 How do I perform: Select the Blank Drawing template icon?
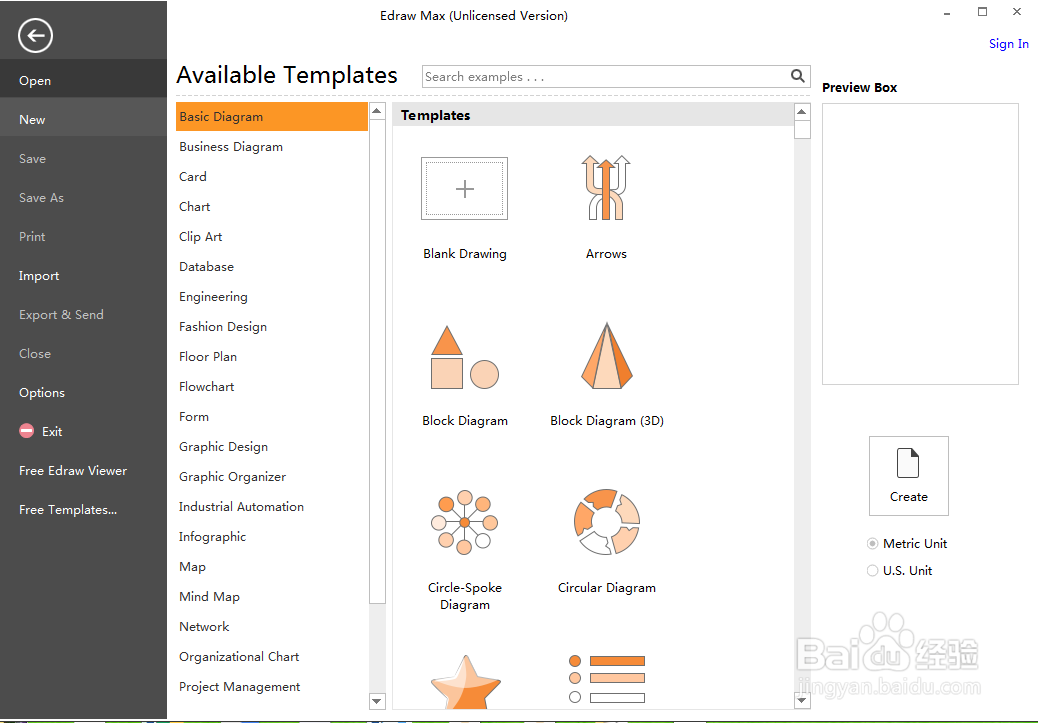[465, 189]
